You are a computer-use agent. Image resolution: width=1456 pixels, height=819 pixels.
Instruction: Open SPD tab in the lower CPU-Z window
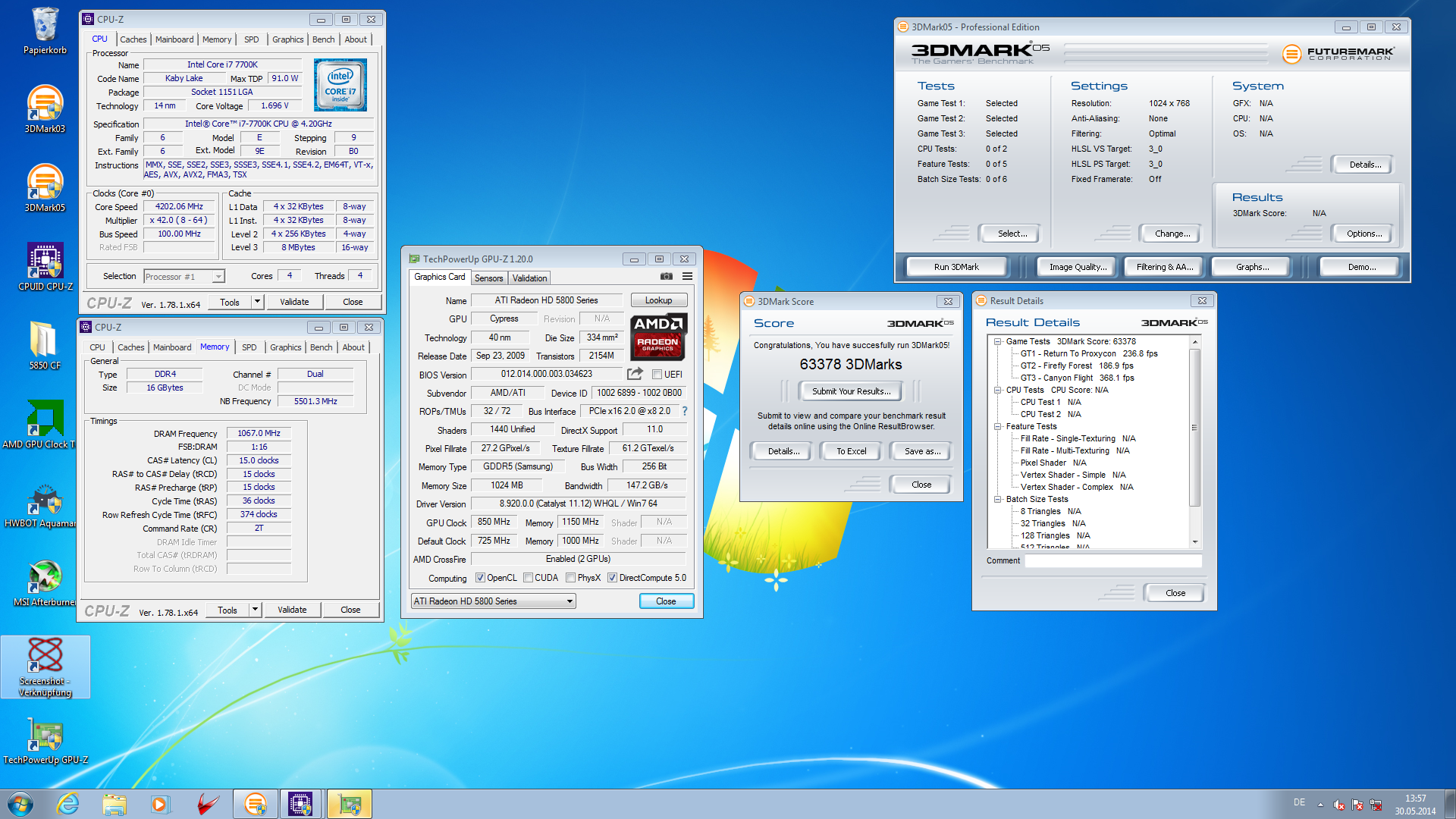tap(249, 347)
